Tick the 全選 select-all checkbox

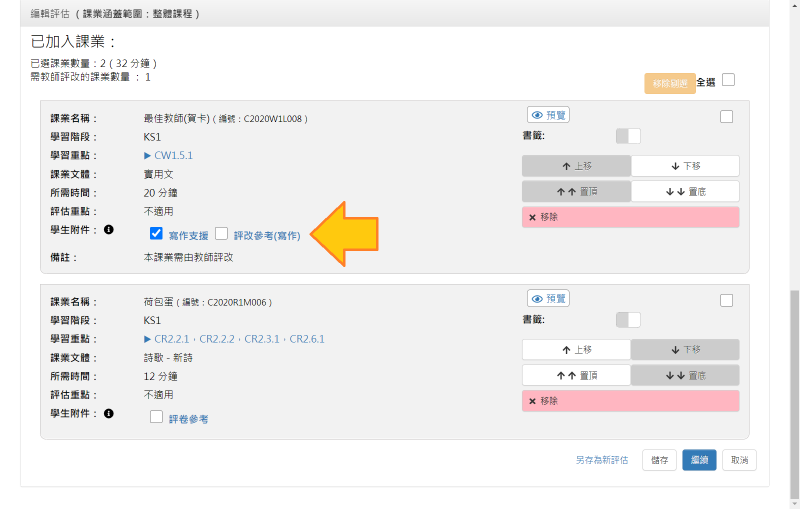coord(728,80)
